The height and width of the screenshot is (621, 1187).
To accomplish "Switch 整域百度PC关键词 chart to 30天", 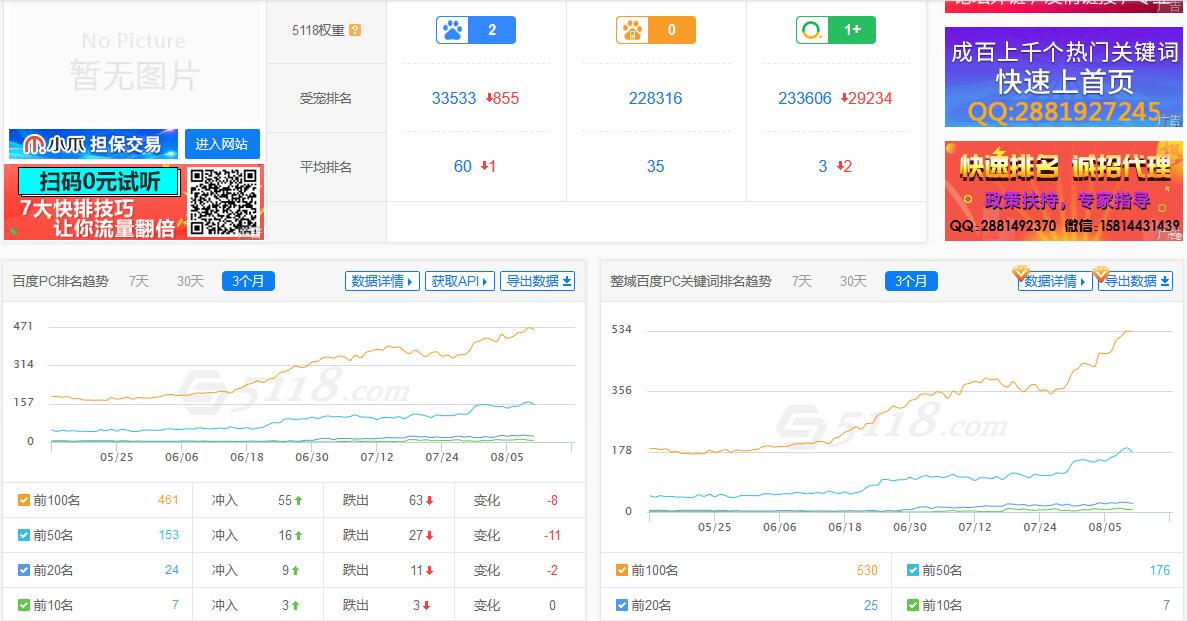I will click(x=853, y=281).
